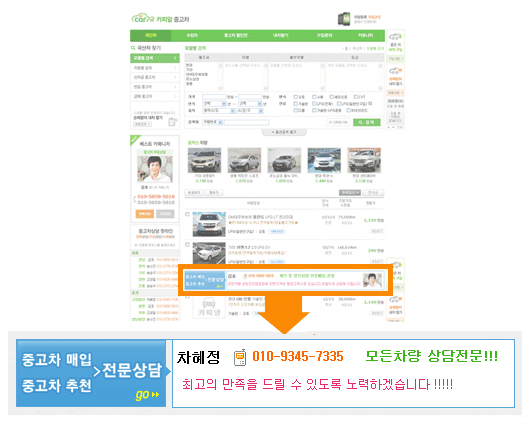This screenshot has width=531, height=432.
Task: Open the first listing's white SUV photo
Action: coord(209,224)
